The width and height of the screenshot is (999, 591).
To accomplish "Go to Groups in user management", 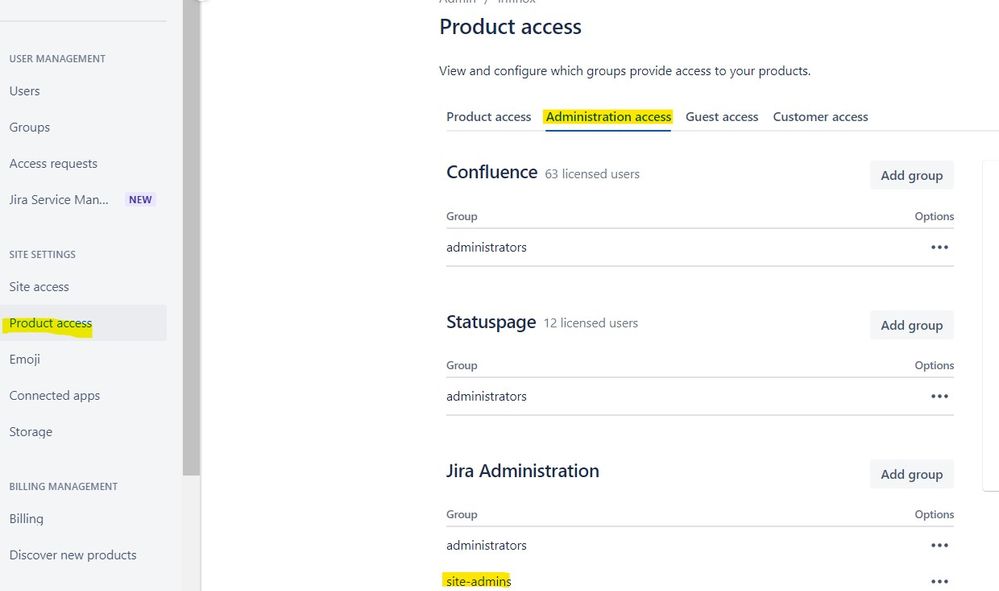I will click(30, 127).
